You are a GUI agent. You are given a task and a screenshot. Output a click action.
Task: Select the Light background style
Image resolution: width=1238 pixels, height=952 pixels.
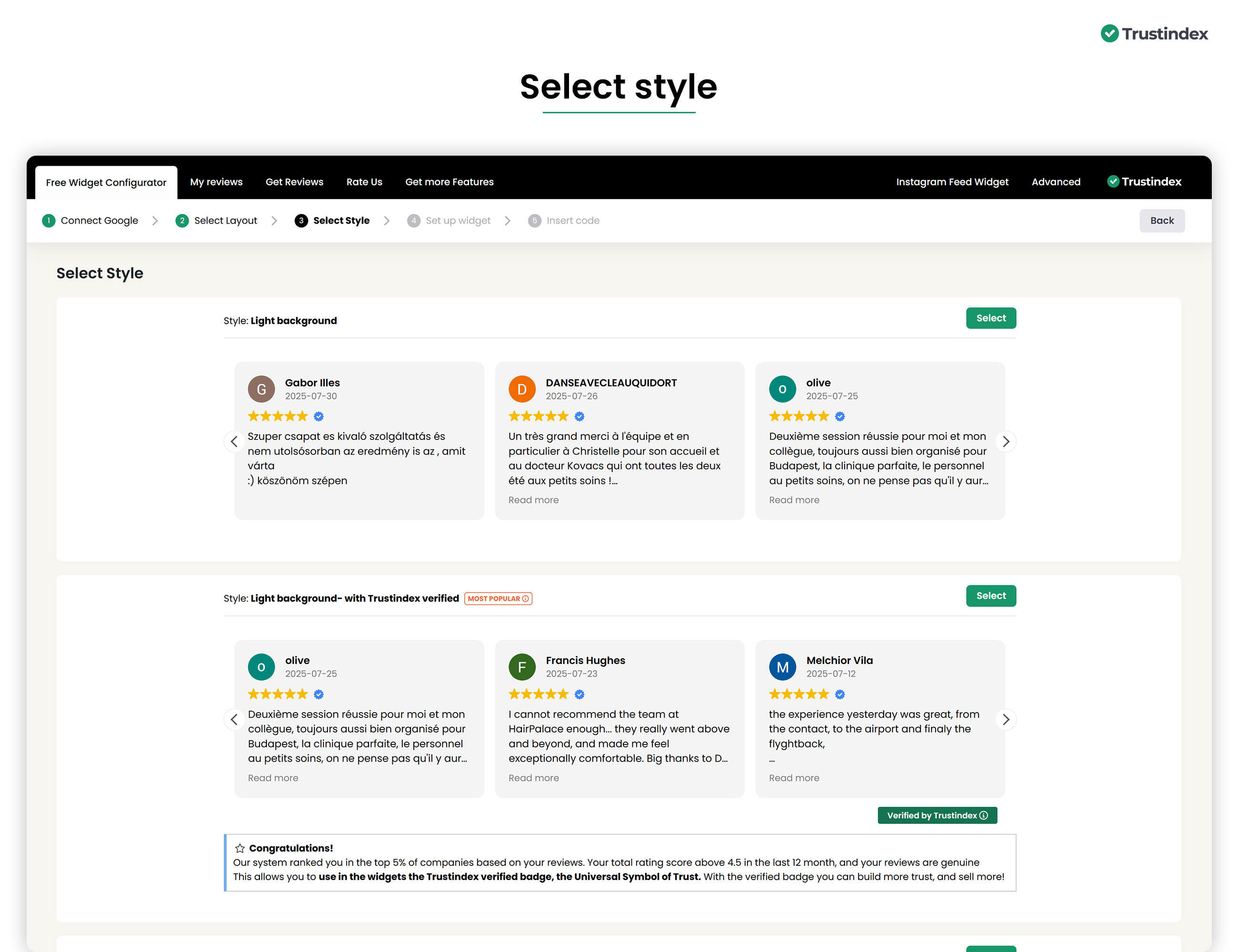(990, 318)
